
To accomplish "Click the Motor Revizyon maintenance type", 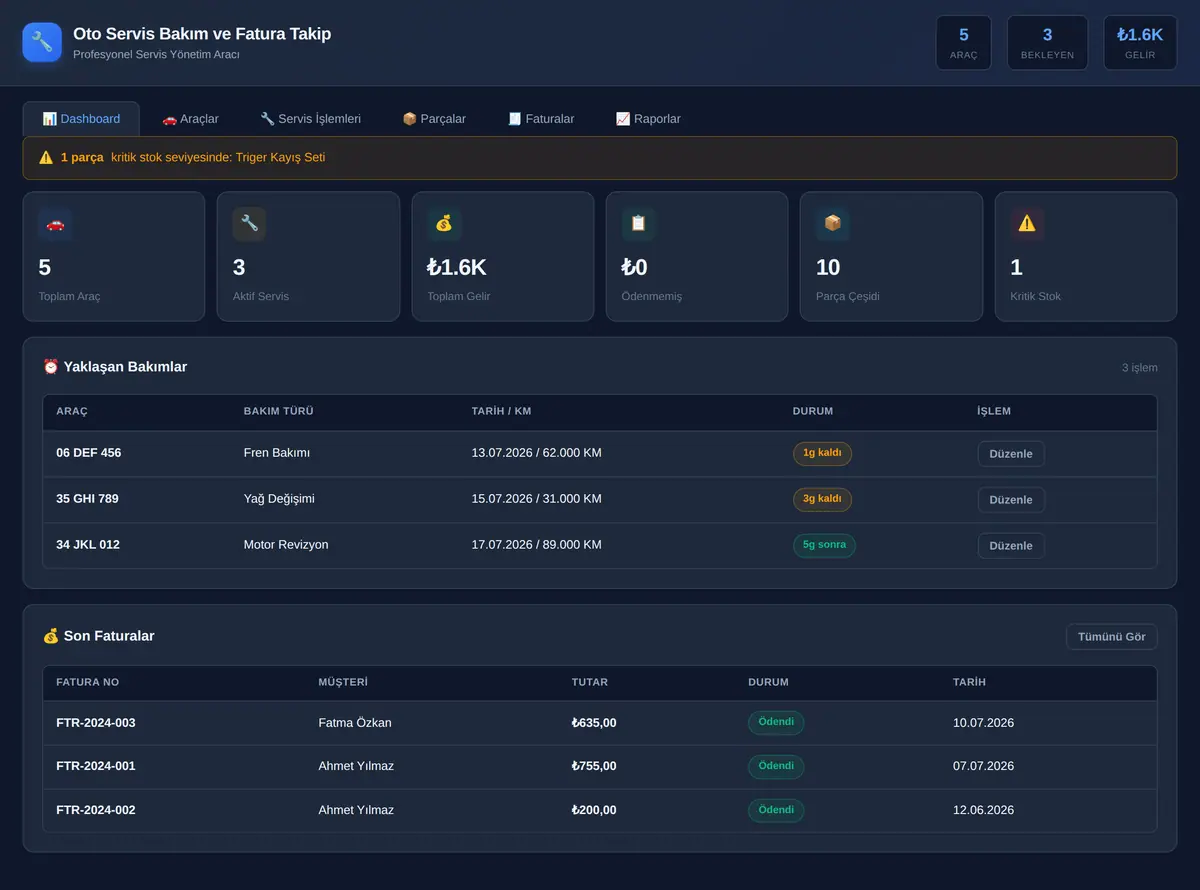I will (286, 545).
